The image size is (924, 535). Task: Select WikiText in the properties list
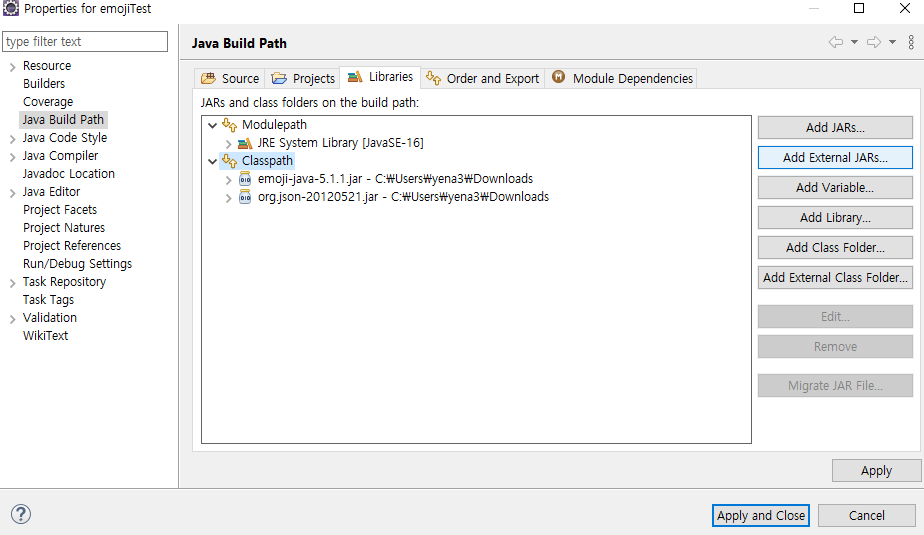(45, 336)
